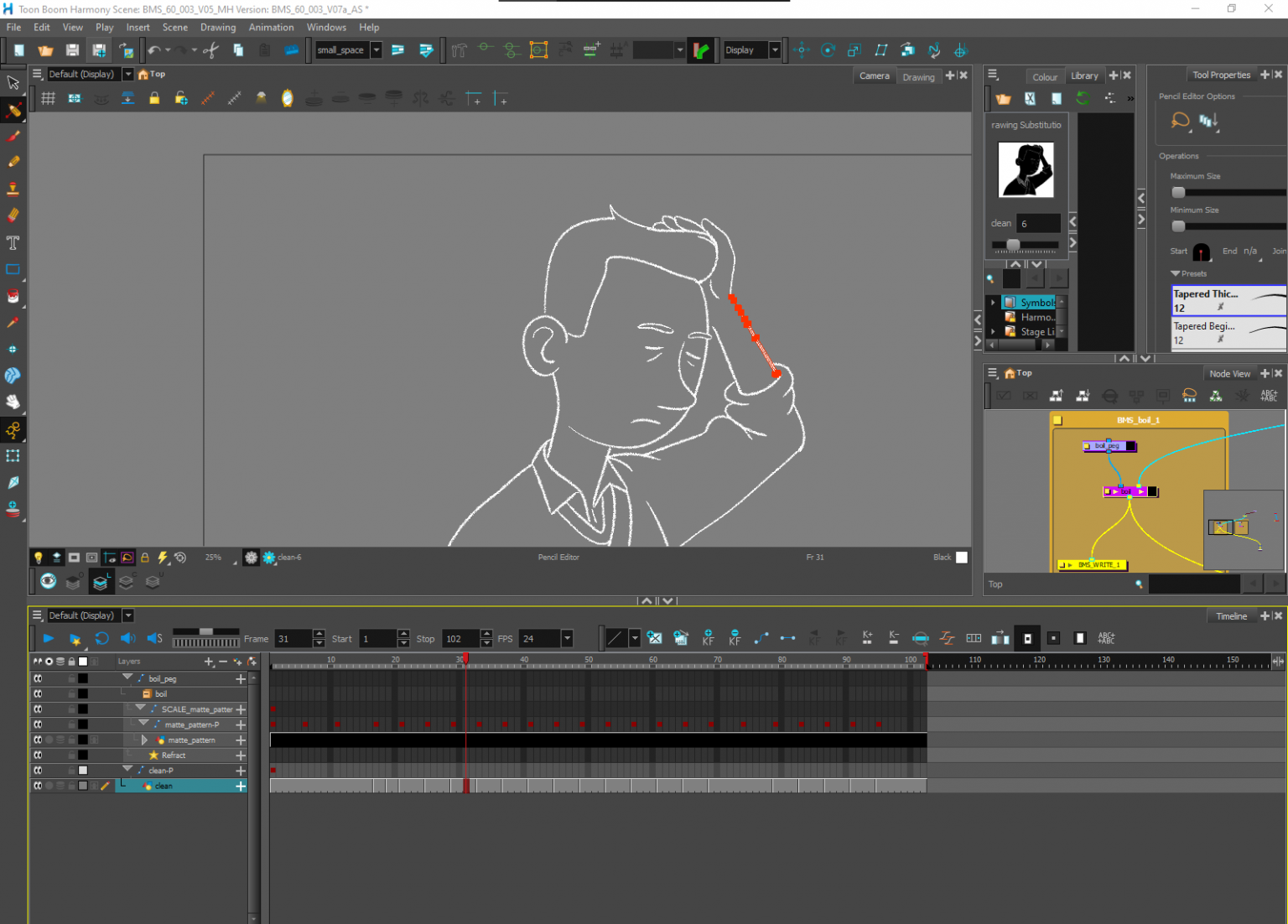Click the Maximum Size slider handle
Image resolution: width=1288 pixels, height=924 pixels.
pos(1178,192)
